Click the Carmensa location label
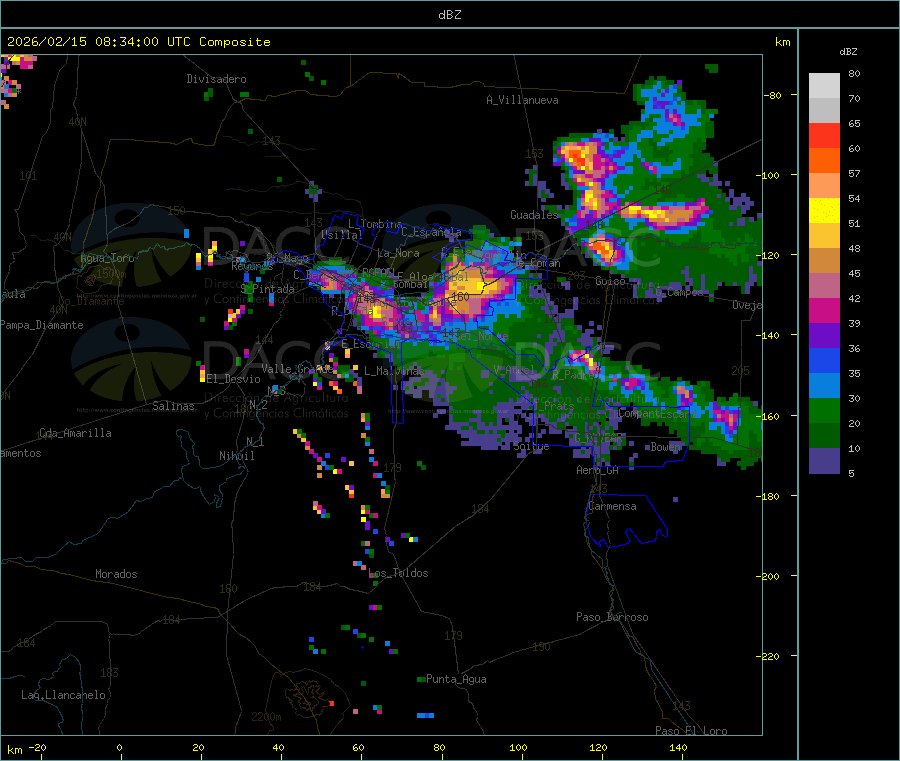Screen dimensions: 900x761 [x=611, y=506]
